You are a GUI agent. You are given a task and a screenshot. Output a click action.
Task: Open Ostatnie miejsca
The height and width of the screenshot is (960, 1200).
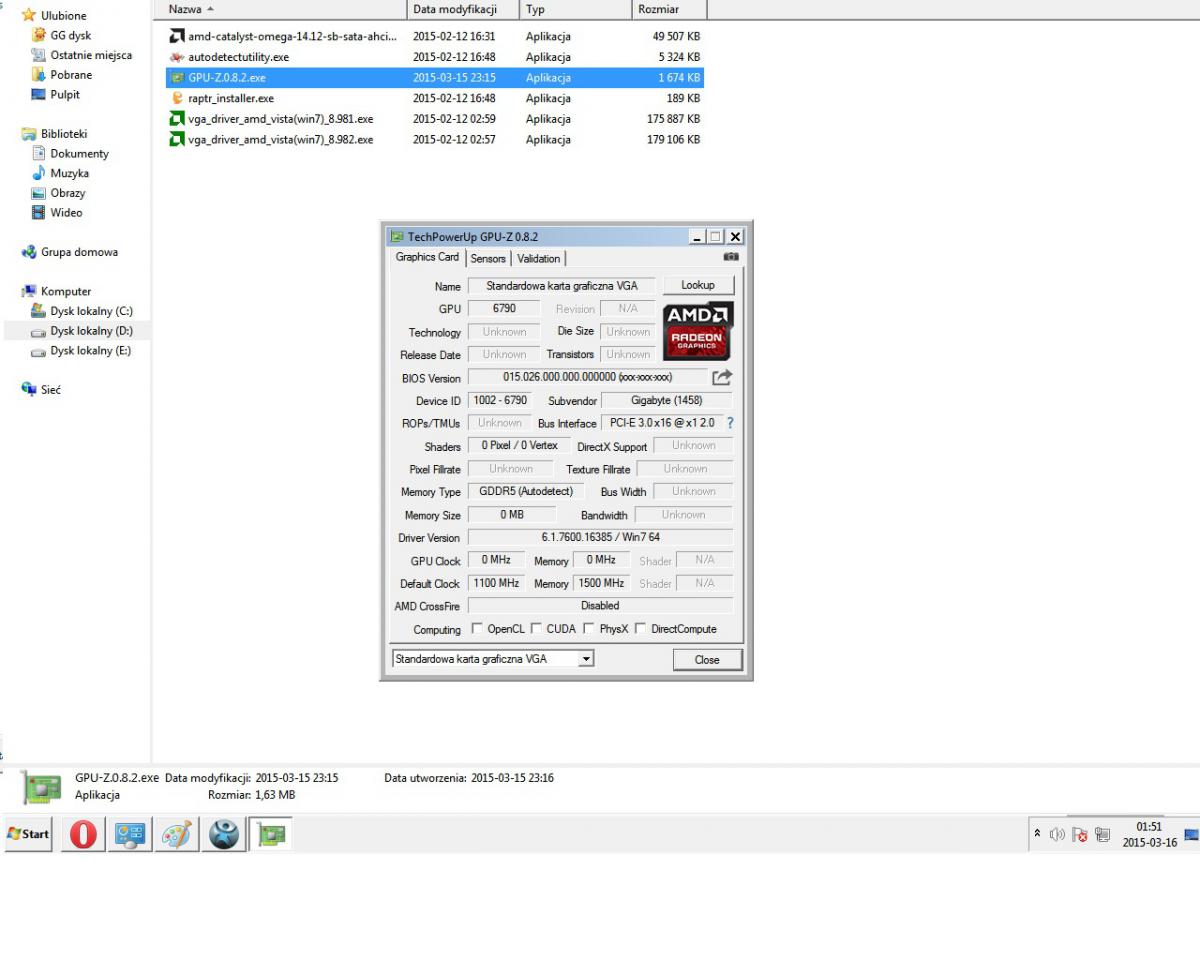82,55
